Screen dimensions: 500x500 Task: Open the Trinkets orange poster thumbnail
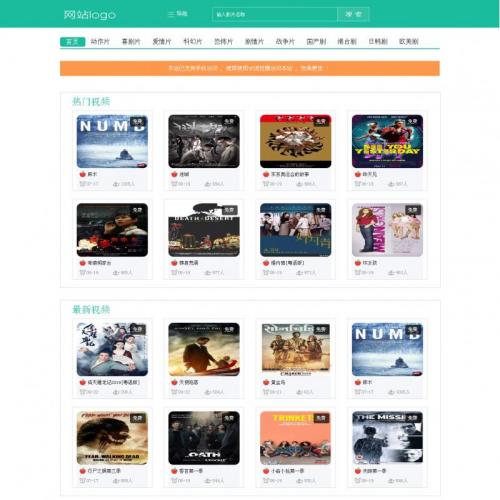tap(296, 438)
